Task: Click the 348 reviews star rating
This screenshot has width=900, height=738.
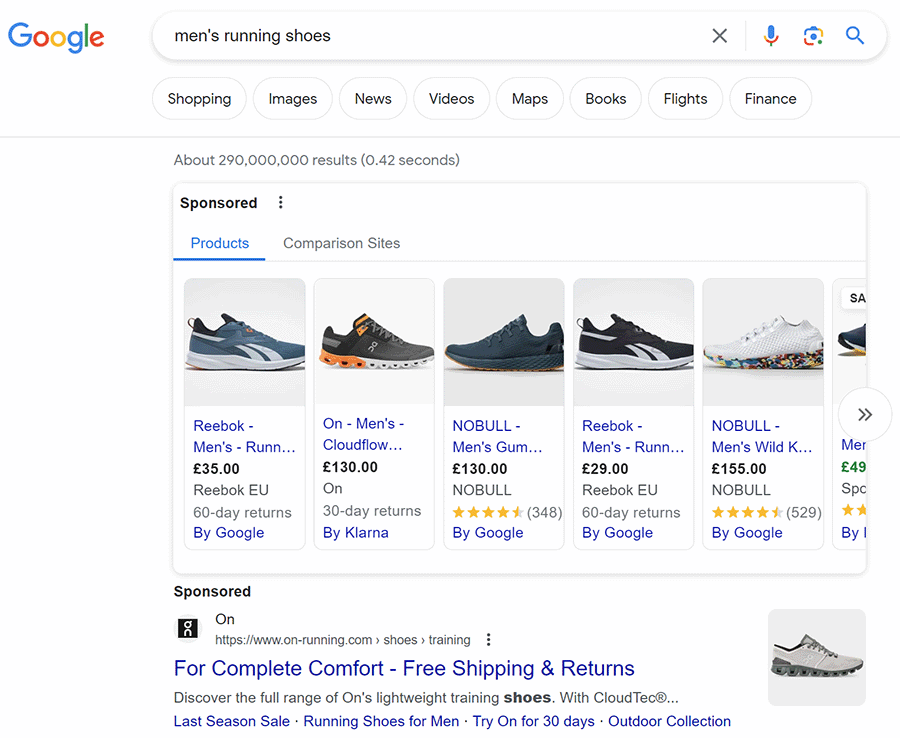Action: pyautogui.click(x=507, y=512)
